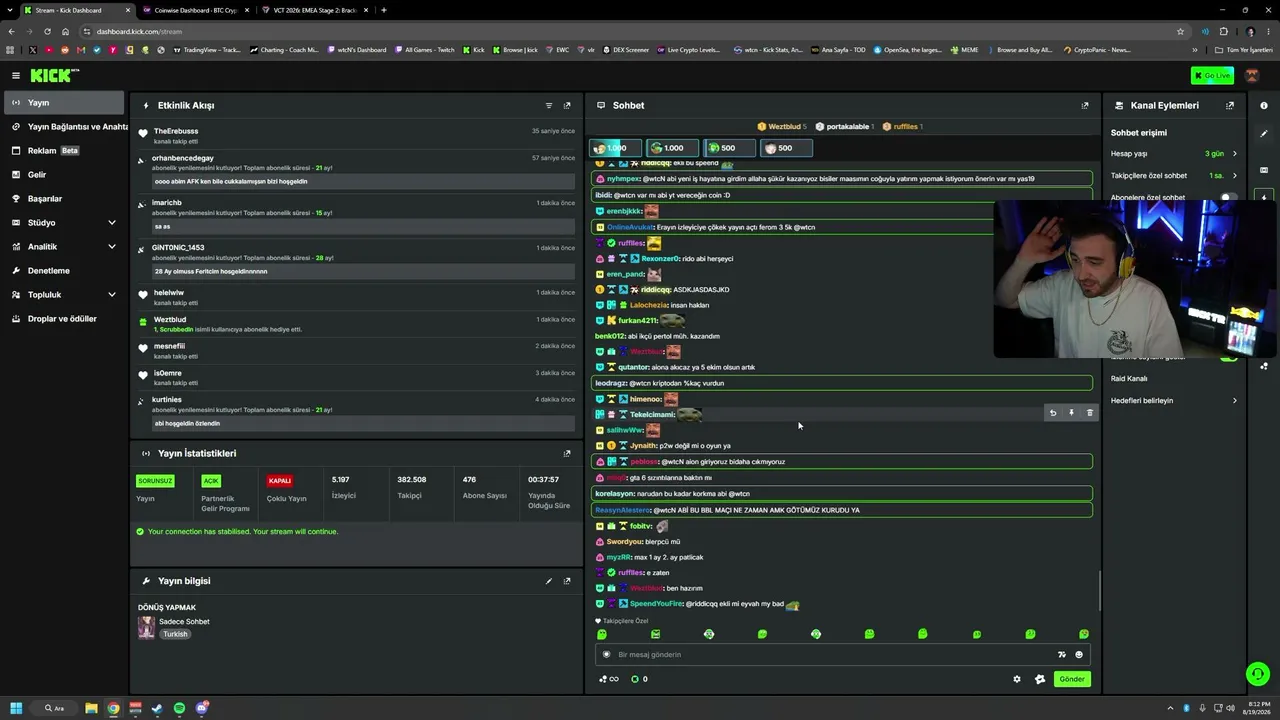Image resolution: width=1280 pixels, height=720 pixels.
Task: Open Raid Kanalı action
Action: coord(1129,379)
